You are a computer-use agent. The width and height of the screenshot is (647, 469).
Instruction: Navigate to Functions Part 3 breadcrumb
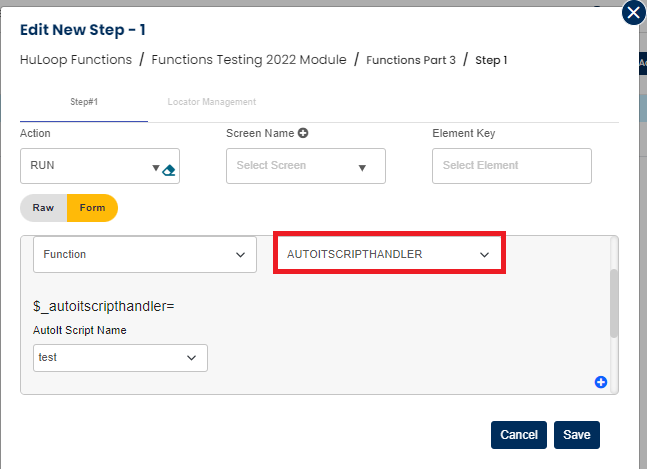(410, 60)
